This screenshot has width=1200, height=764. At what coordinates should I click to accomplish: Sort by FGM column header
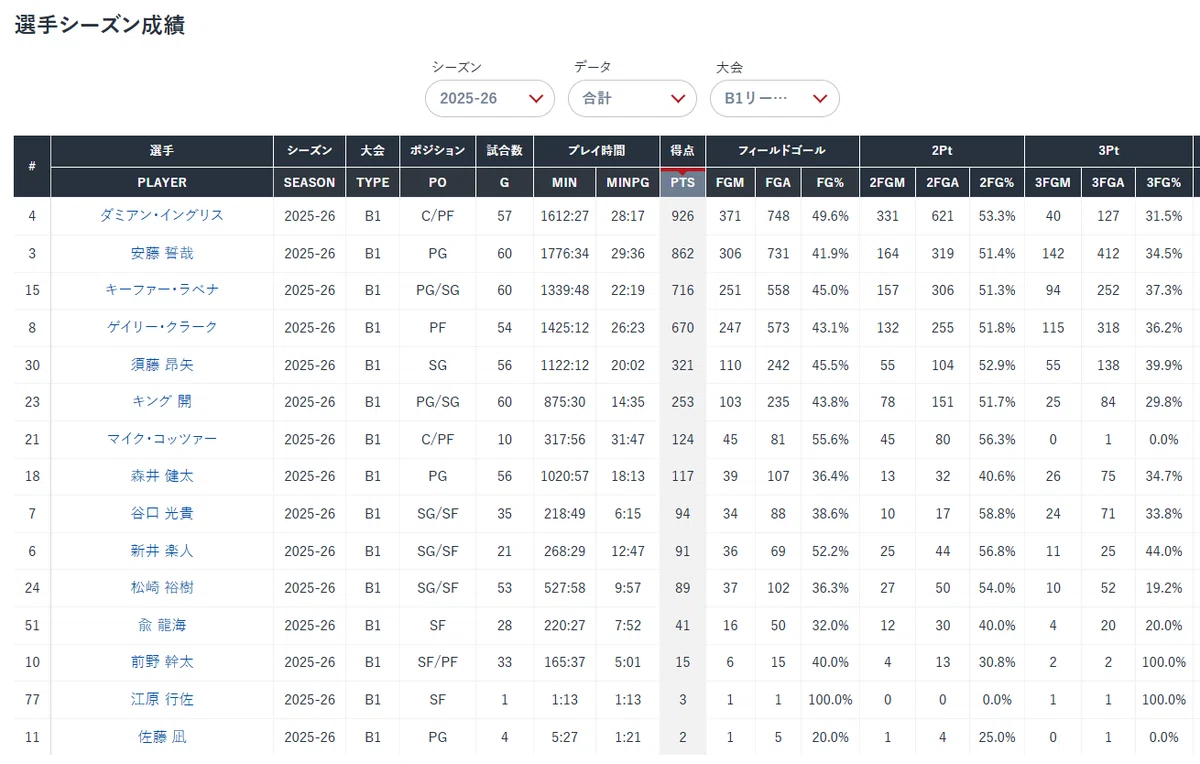coord(731,183)
